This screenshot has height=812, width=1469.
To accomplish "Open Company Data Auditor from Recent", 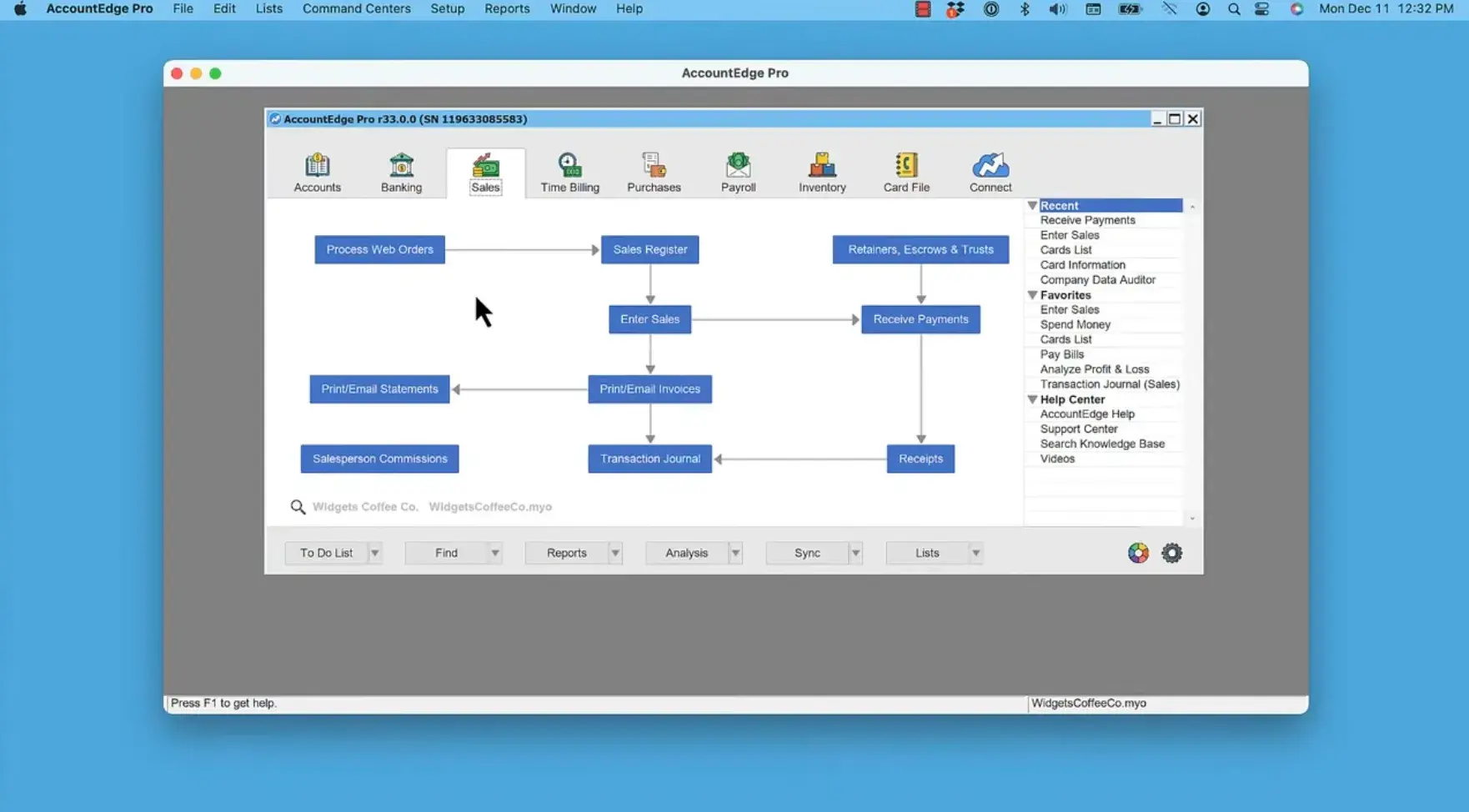I will pos(1097,280).
